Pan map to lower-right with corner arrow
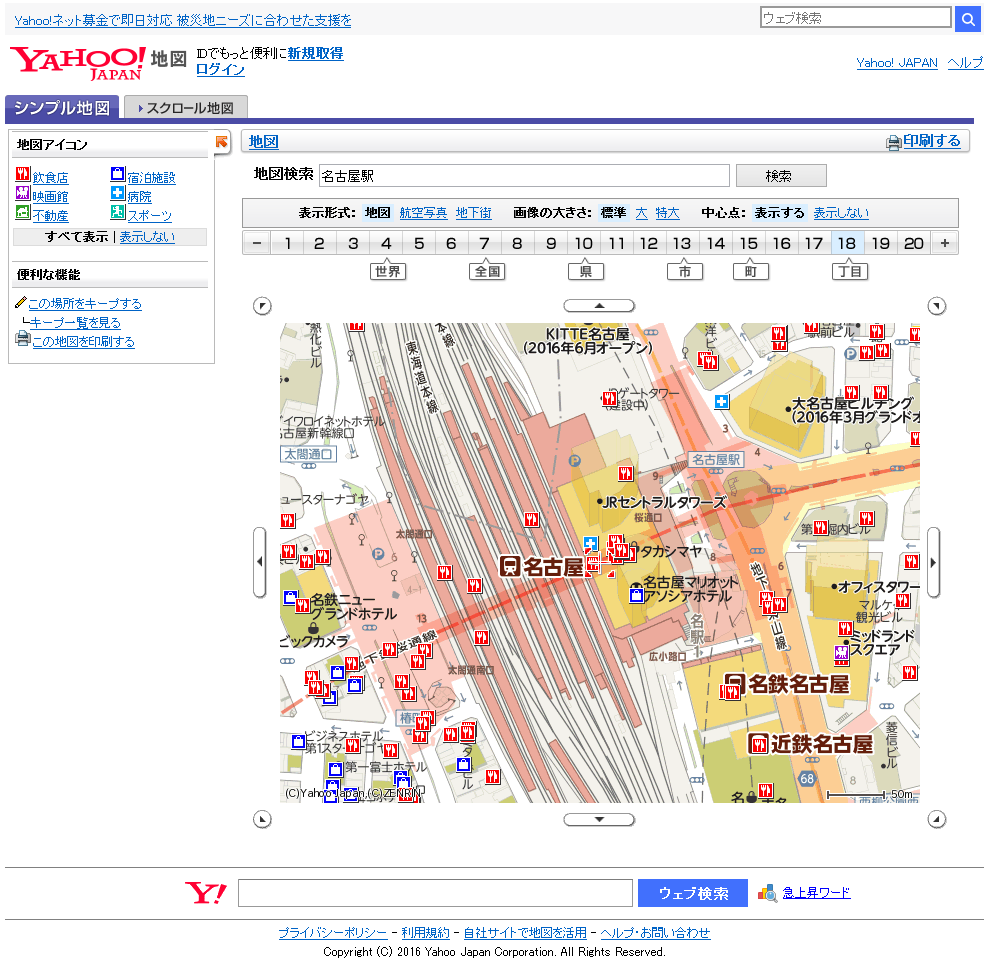This screenshot has height=964, width=989. (x=937, y=820)
